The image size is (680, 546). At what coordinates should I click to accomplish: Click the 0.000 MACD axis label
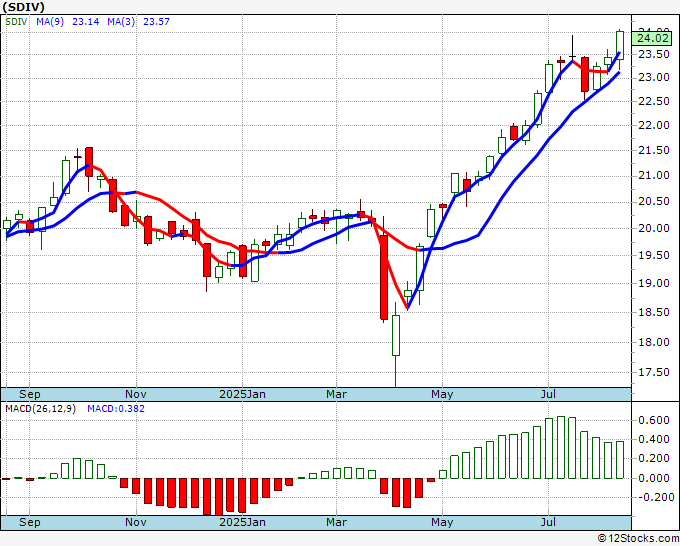point(654,478)
